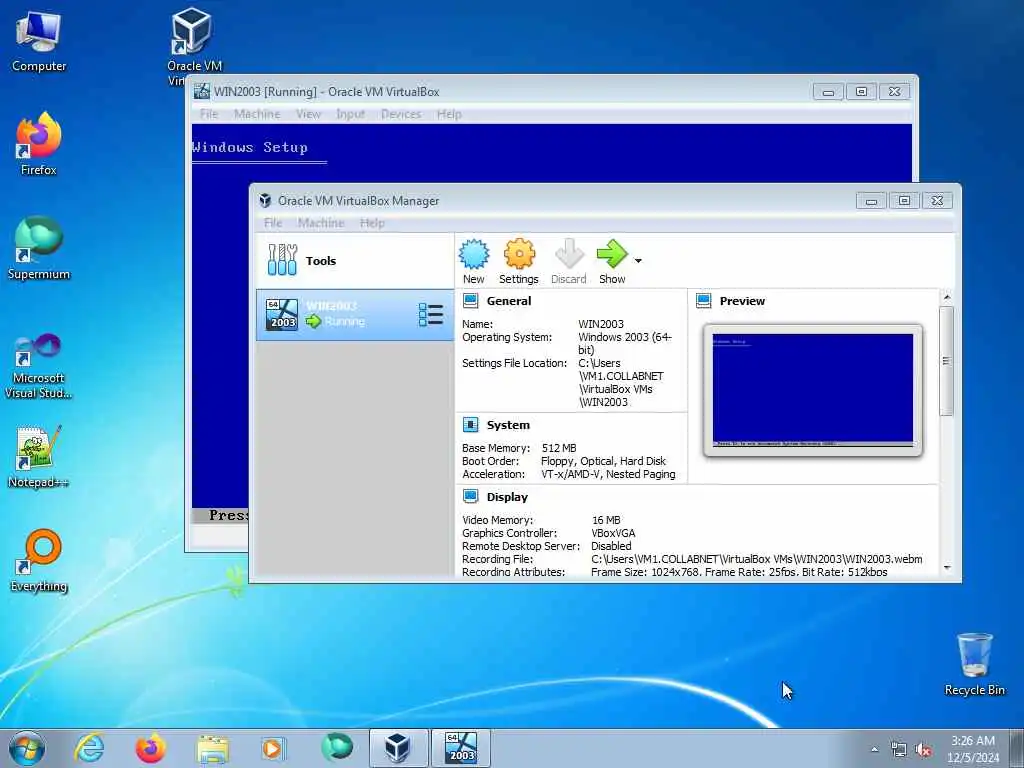Switch to VirtualBox Manager taskbar button

398,748
